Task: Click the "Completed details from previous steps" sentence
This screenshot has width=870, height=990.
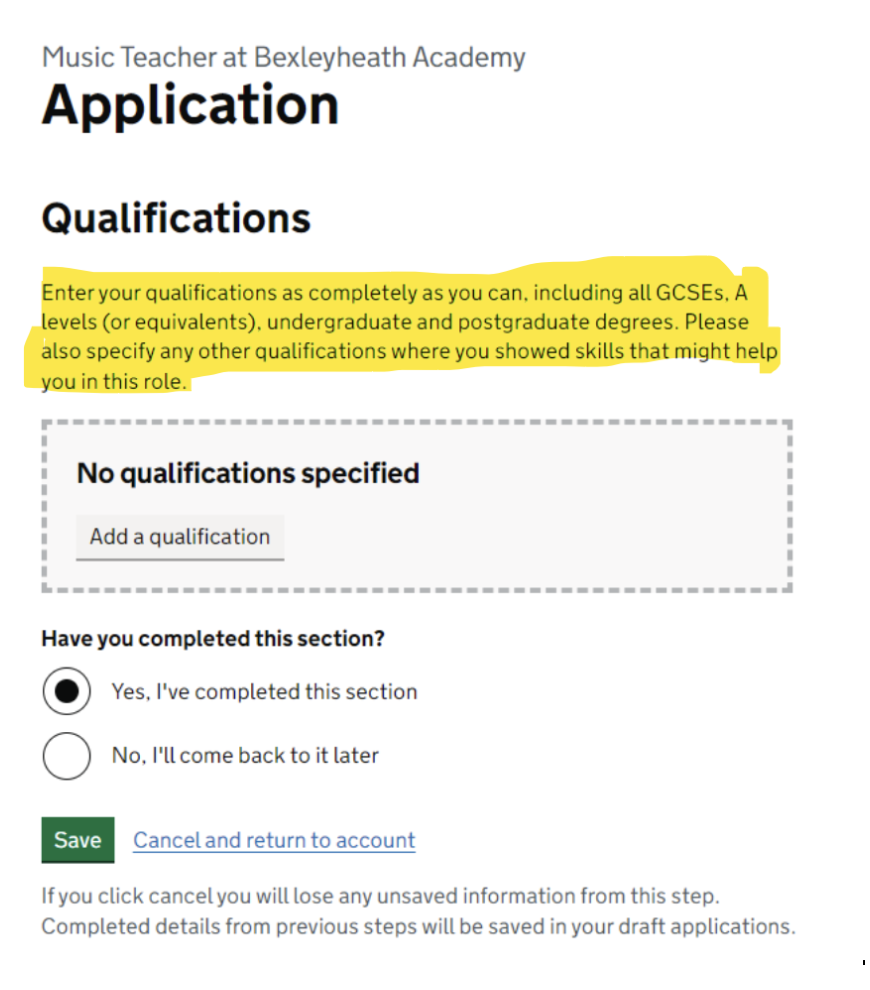Action: [x=418, y=926]
